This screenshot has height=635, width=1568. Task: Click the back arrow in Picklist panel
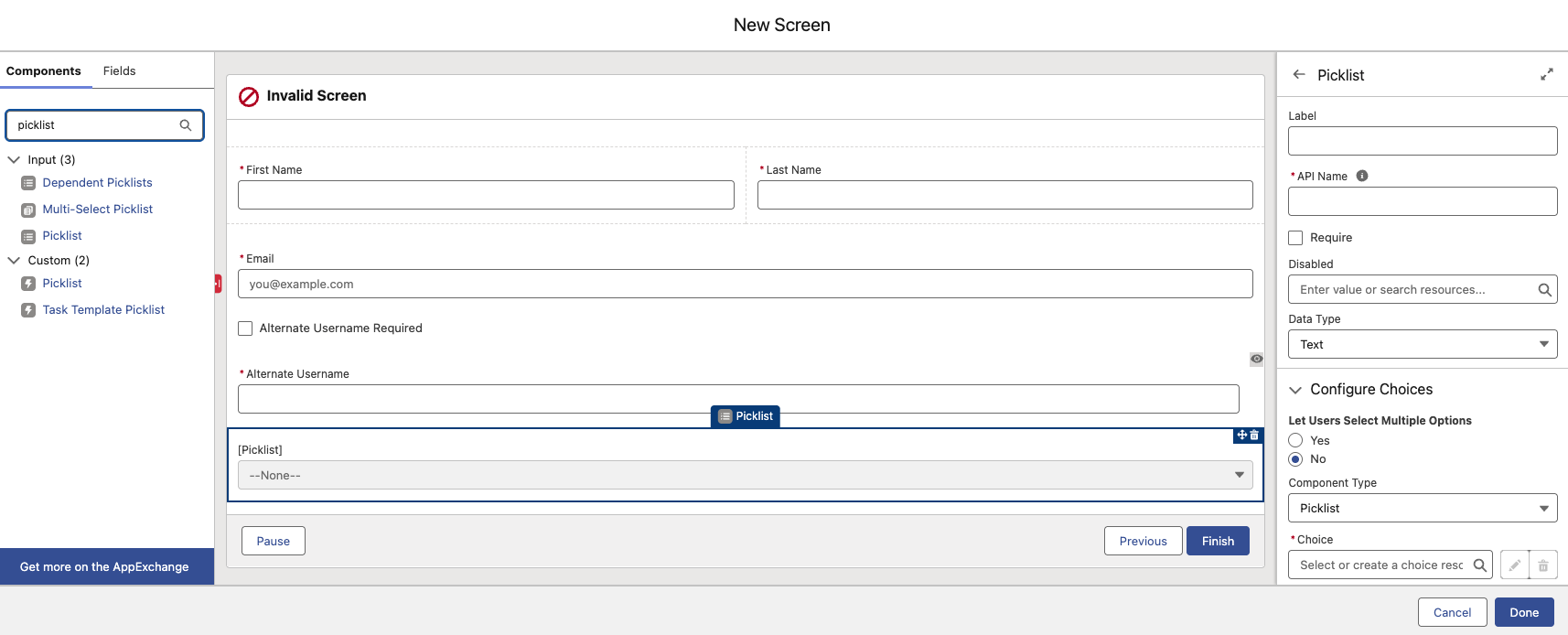tap(1298, 75)
